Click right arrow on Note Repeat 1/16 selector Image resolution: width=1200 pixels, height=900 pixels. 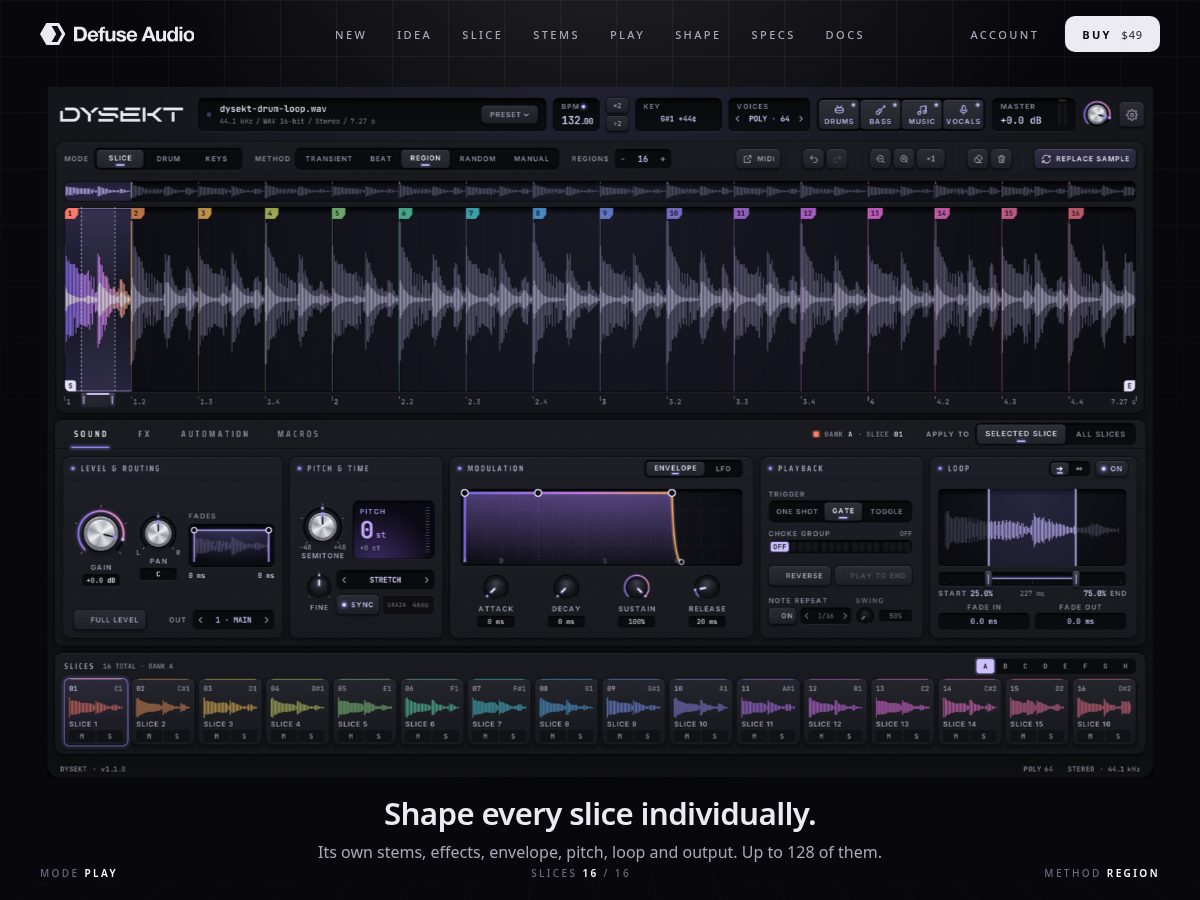click(x=846, y=616)
